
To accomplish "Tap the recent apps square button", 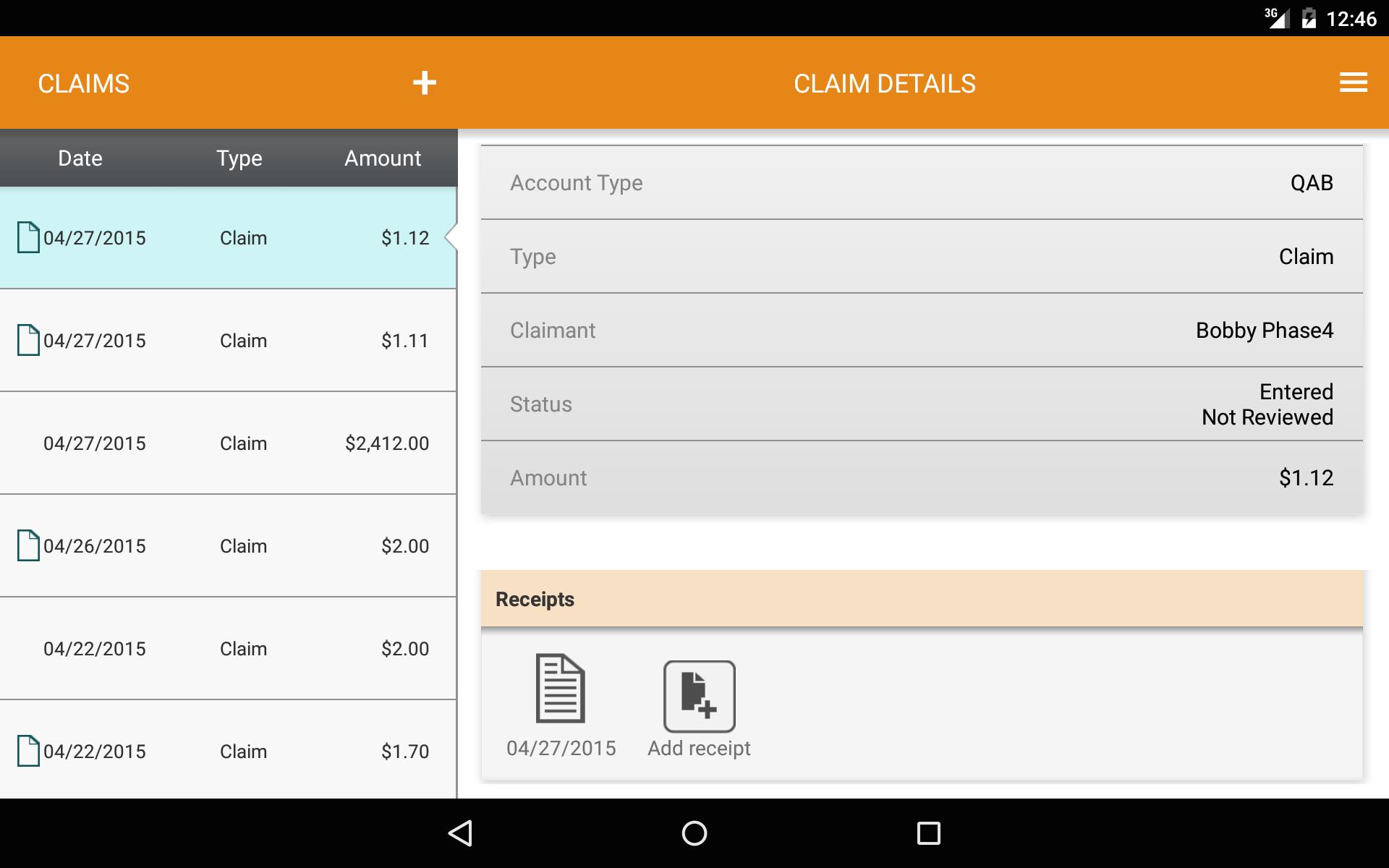I will pos(928,833).
